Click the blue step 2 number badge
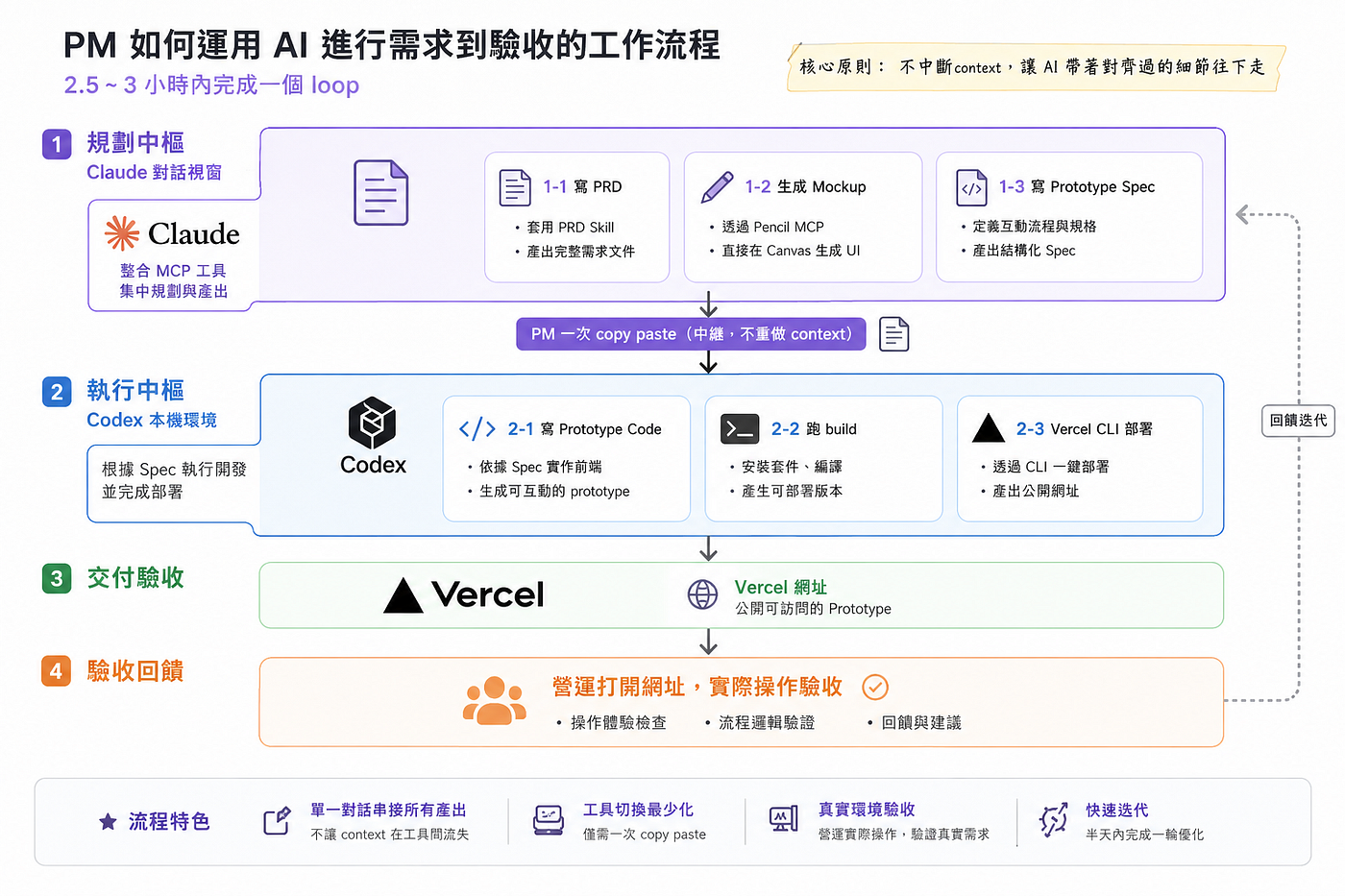The height and width of the screenshot is (896, 1345). coord(57,392)
